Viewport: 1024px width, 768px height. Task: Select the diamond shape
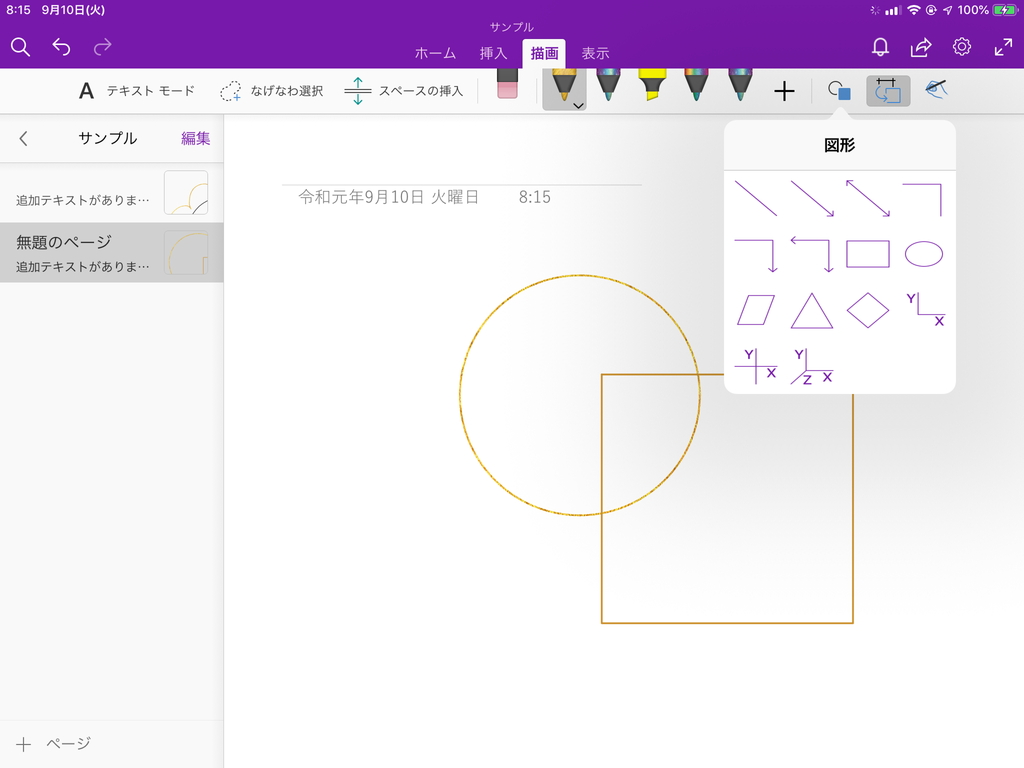[869, 310]
